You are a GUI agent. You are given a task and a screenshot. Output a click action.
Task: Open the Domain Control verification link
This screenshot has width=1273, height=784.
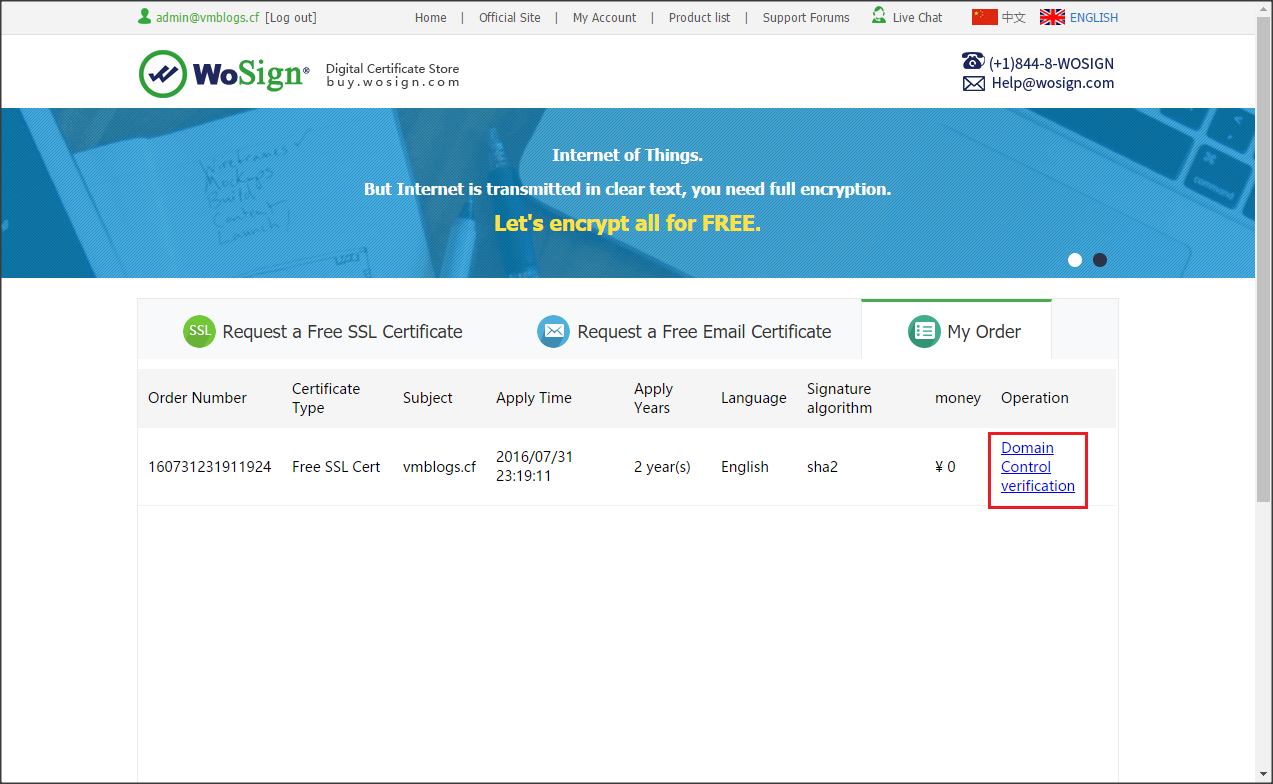click(1037, 467)
